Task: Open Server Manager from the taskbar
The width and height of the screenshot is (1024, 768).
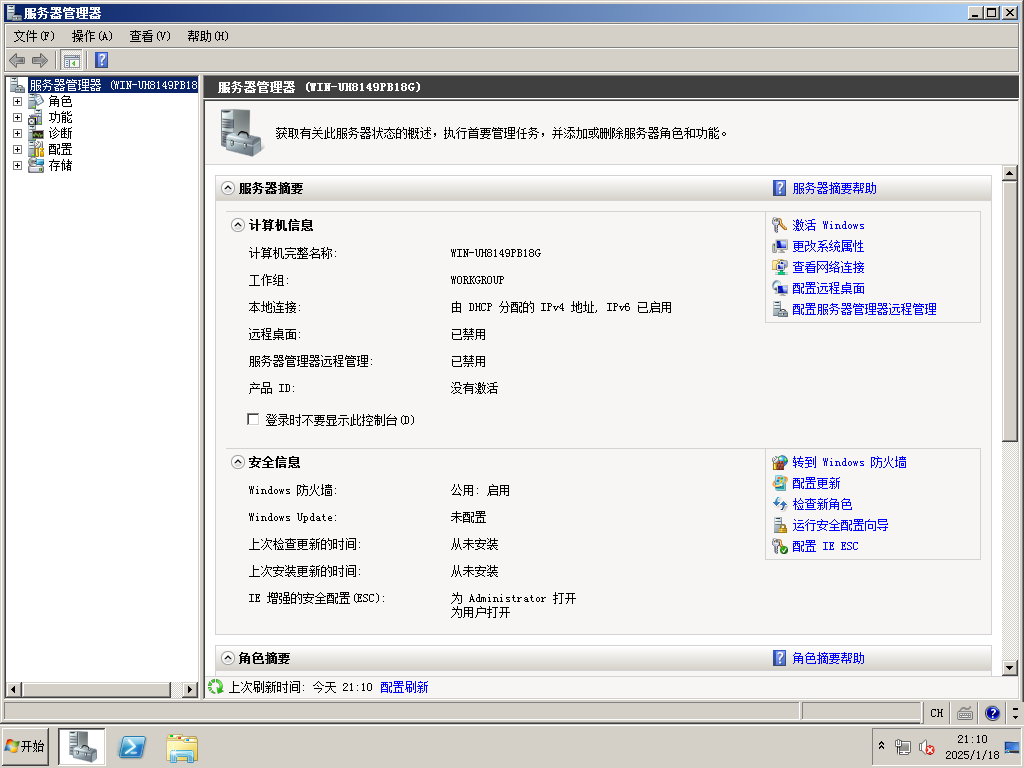Action: coord(82,746)
